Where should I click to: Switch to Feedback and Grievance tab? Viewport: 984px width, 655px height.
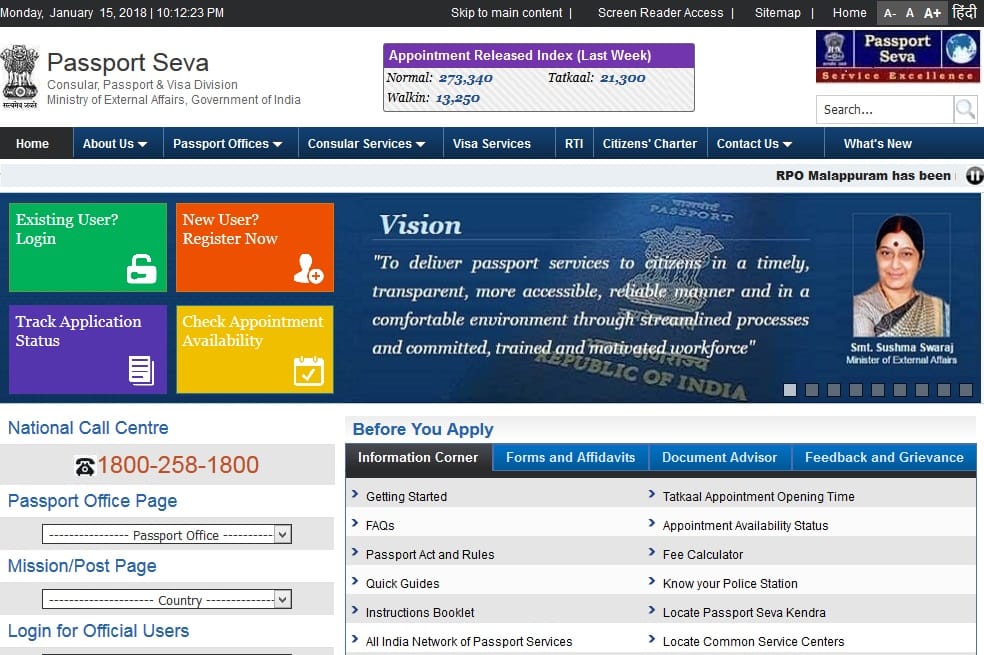(884, 457)
